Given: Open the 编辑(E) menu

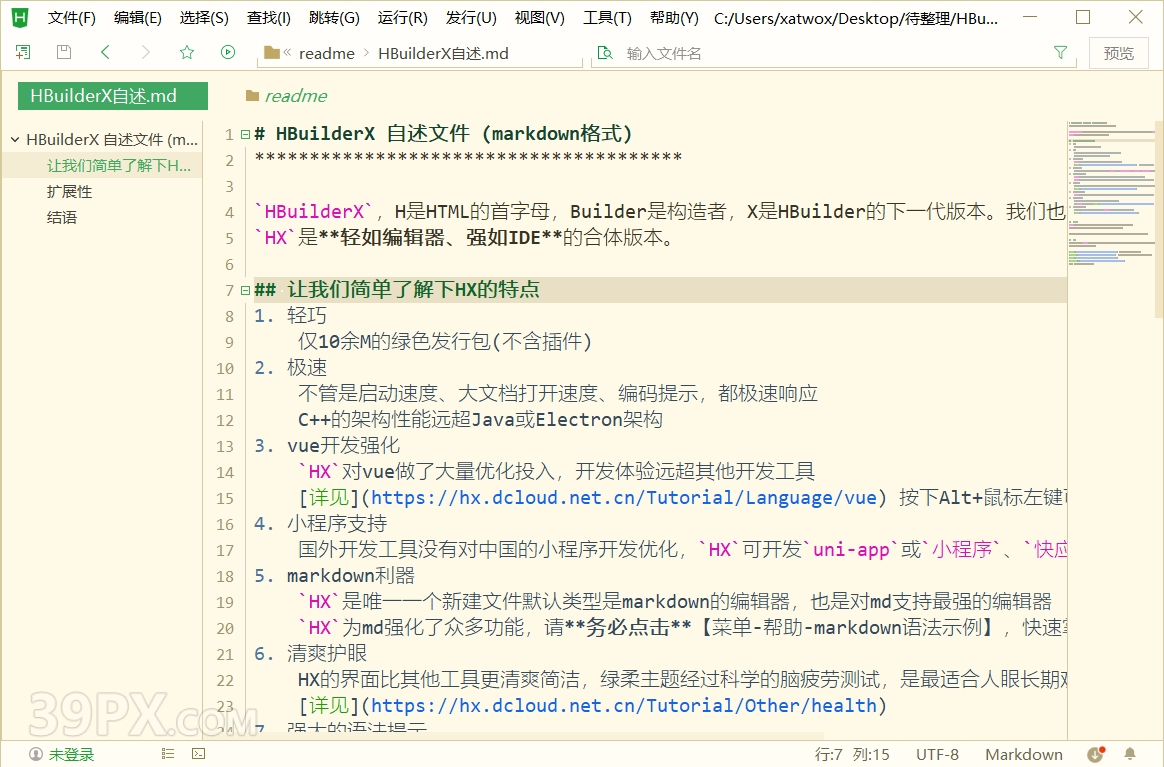Looking at the screenshot, I should (x=137, y=18).
